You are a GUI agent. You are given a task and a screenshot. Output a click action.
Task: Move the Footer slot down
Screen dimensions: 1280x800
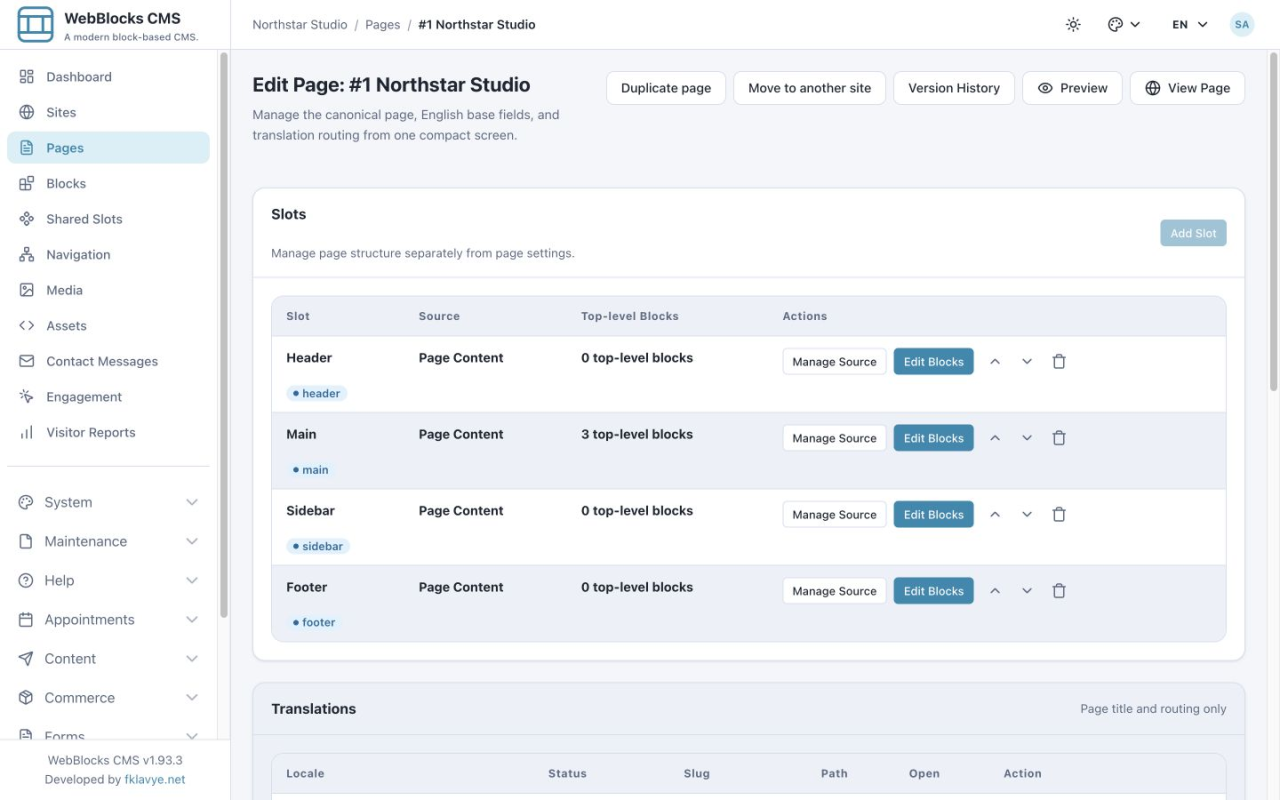coord(1027,591)
